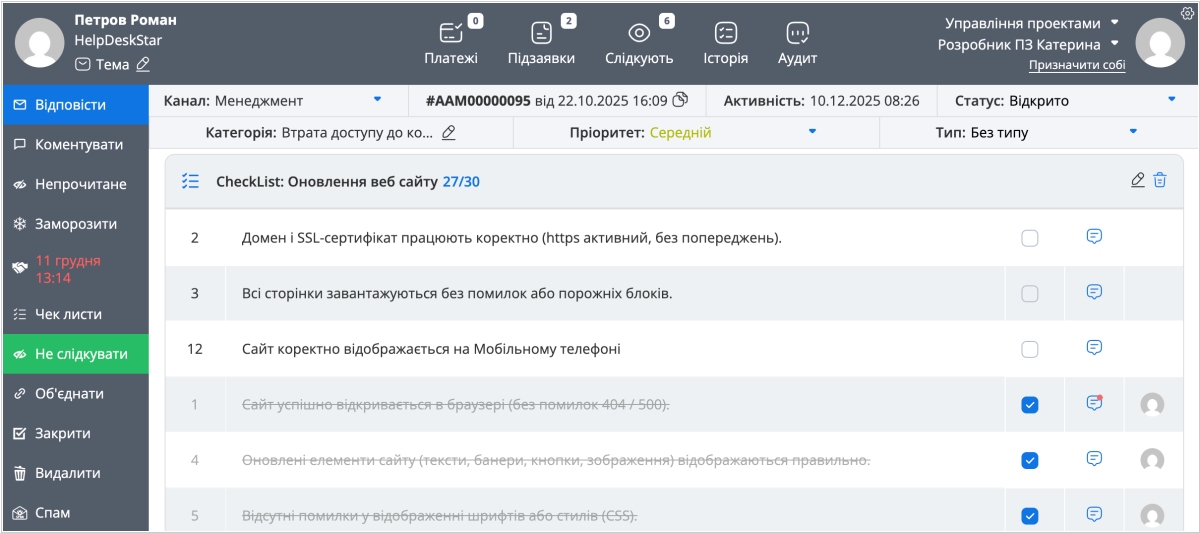Open the Історія history icon
Viewport: 1200px width, 533px height.
(726, 34)
